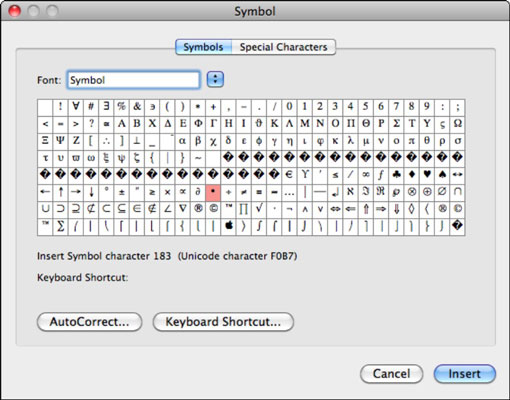Open the Font dropdown arrows
Image resolution: width=510 pixels, height=400 pixels.
pyautogui.click(x=215, y=79)
